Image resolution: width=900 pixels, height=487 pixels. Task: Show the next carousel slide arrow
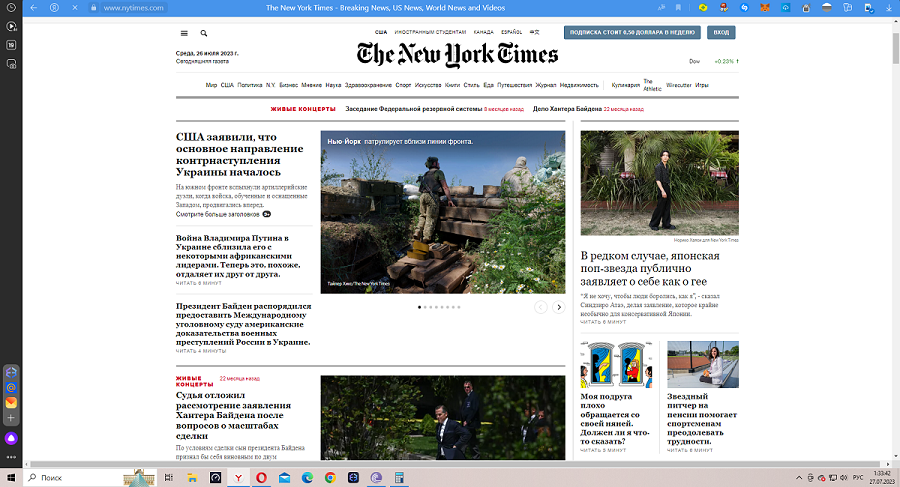point(558,307)
